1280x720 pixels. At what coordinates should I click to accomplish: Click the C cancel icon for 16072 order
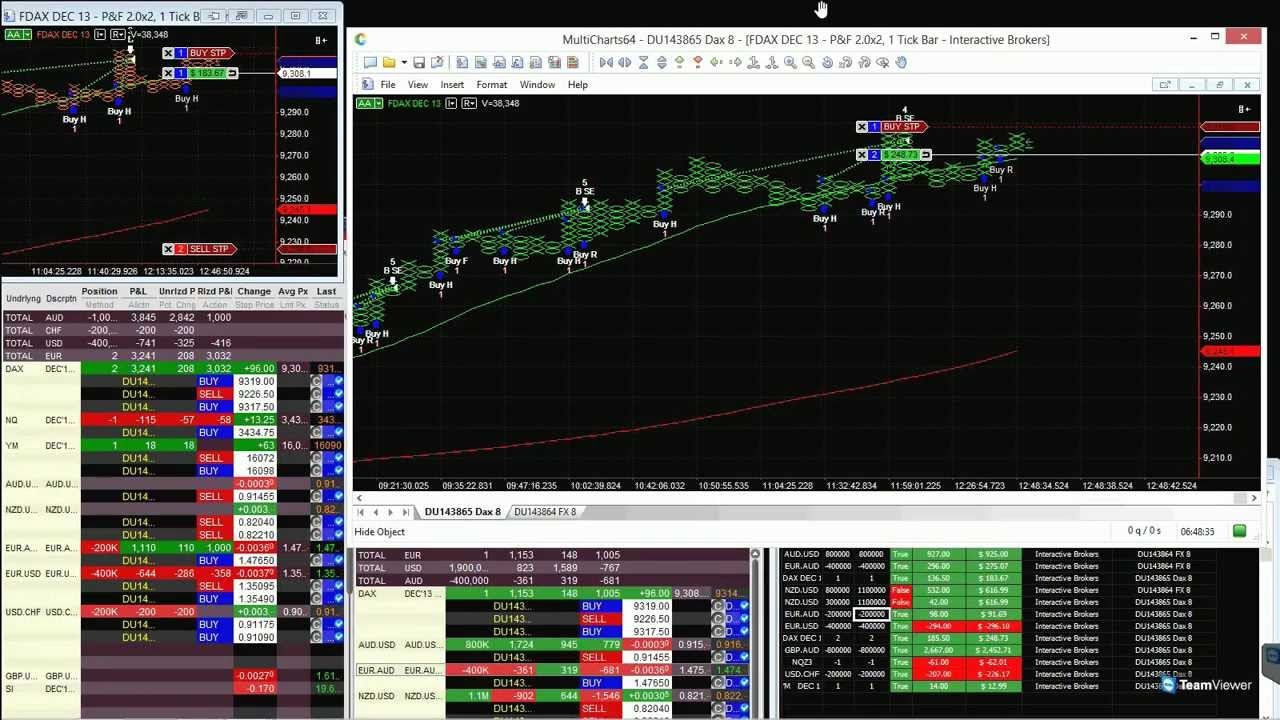click(x=316, y=458)
